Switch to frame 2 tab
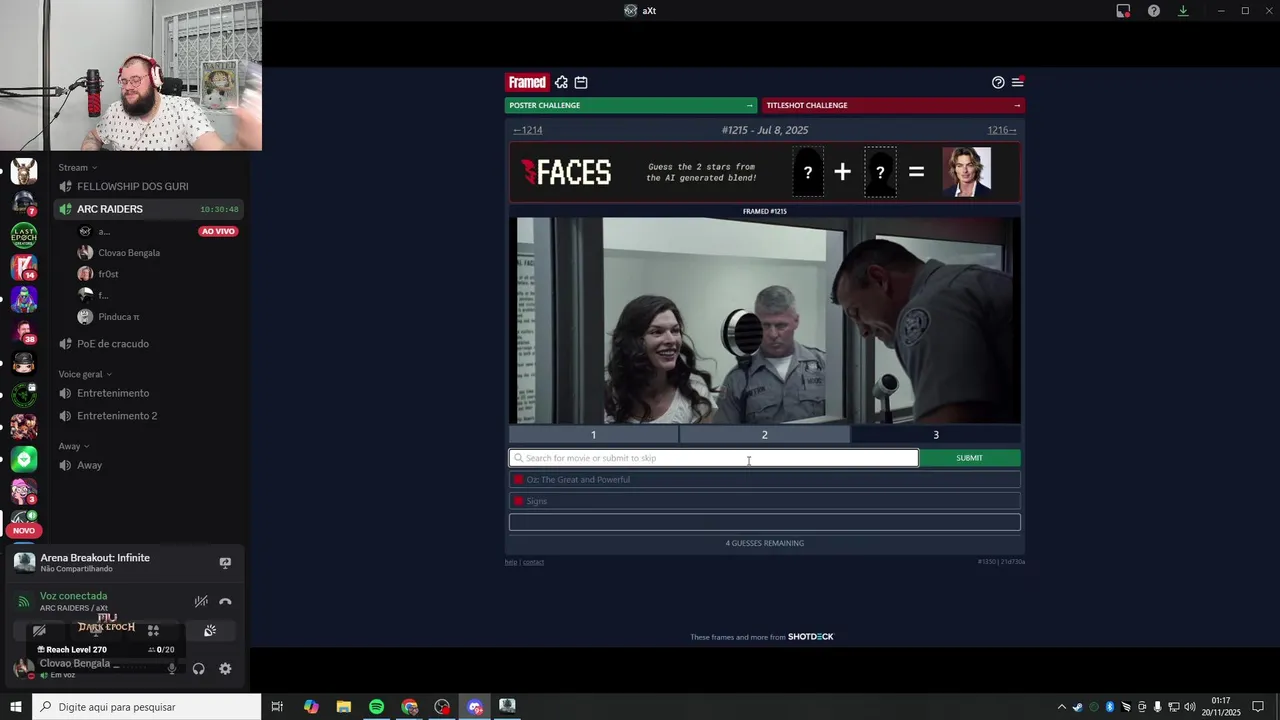This screenshot has height=720, width=1280. [765, 435]
